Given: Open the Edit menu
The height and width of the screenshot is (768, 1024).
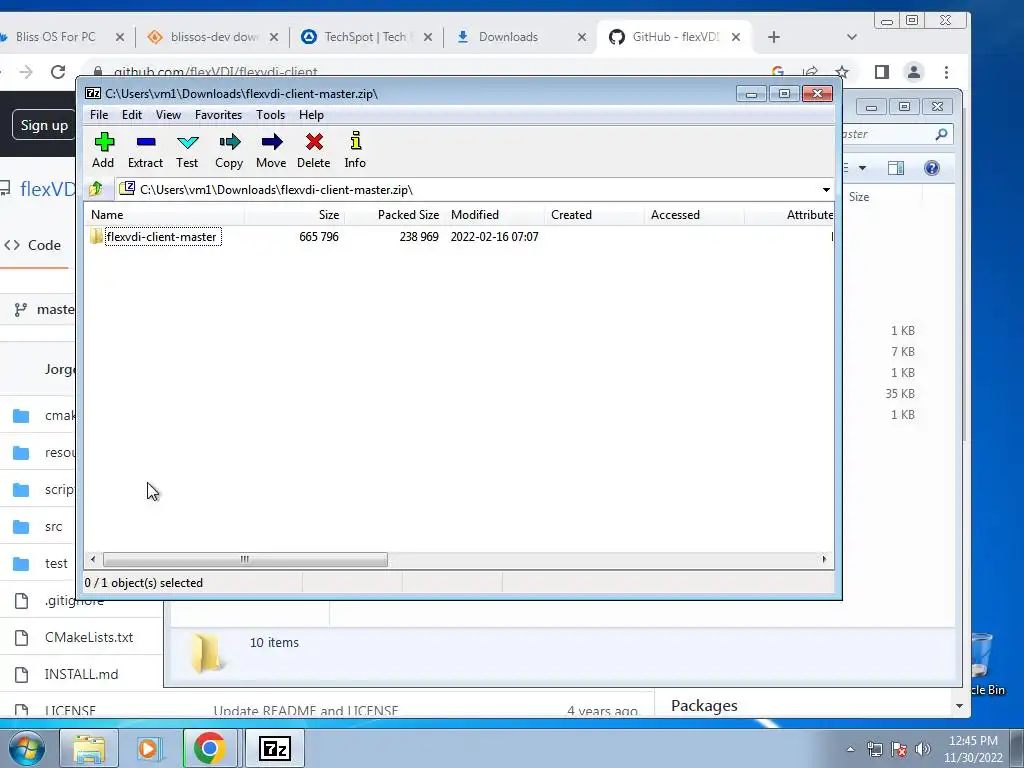Looking at the screenshot, I should tap(132, 115).
